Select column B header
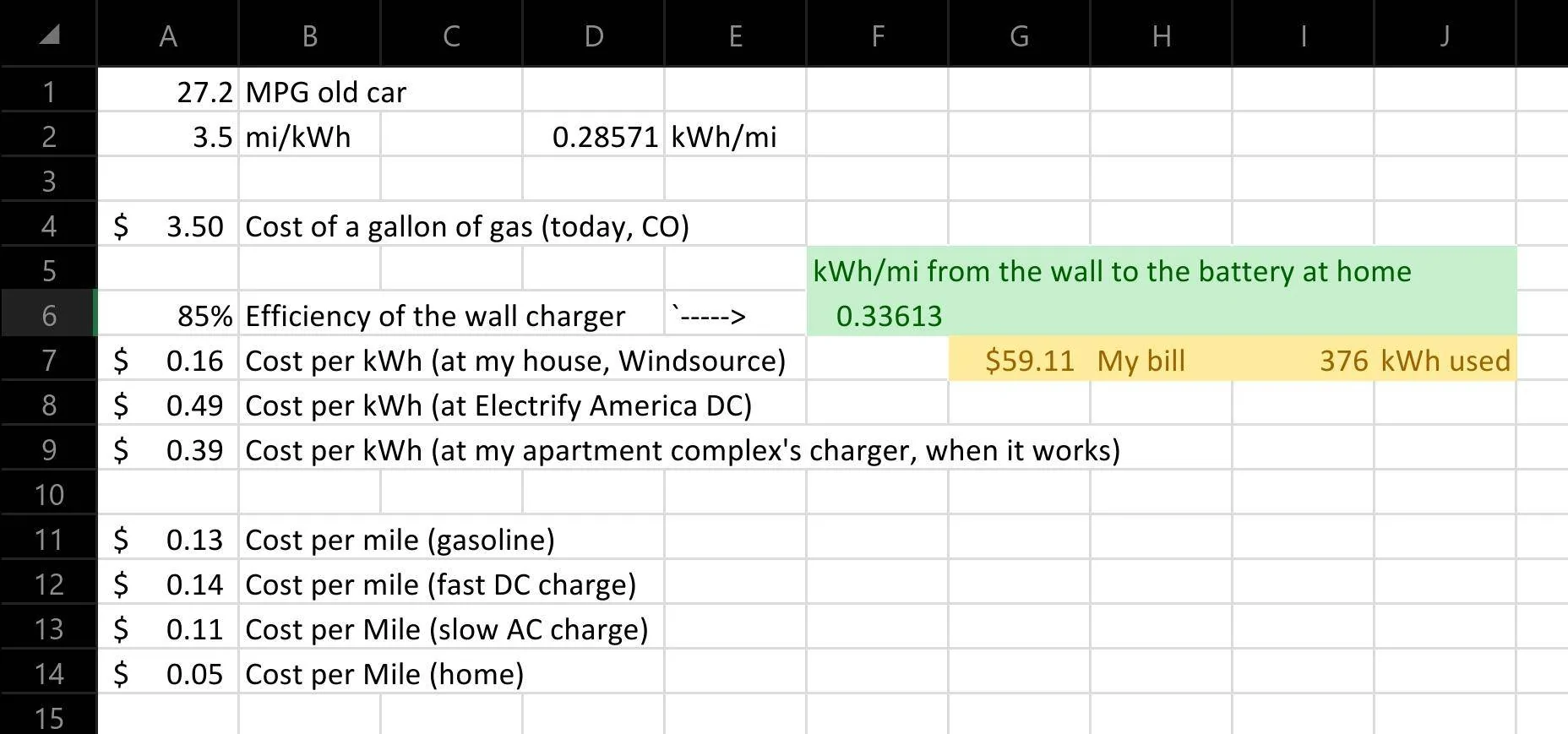This screenshot has width=1568, height=734. tap(310, 35)
